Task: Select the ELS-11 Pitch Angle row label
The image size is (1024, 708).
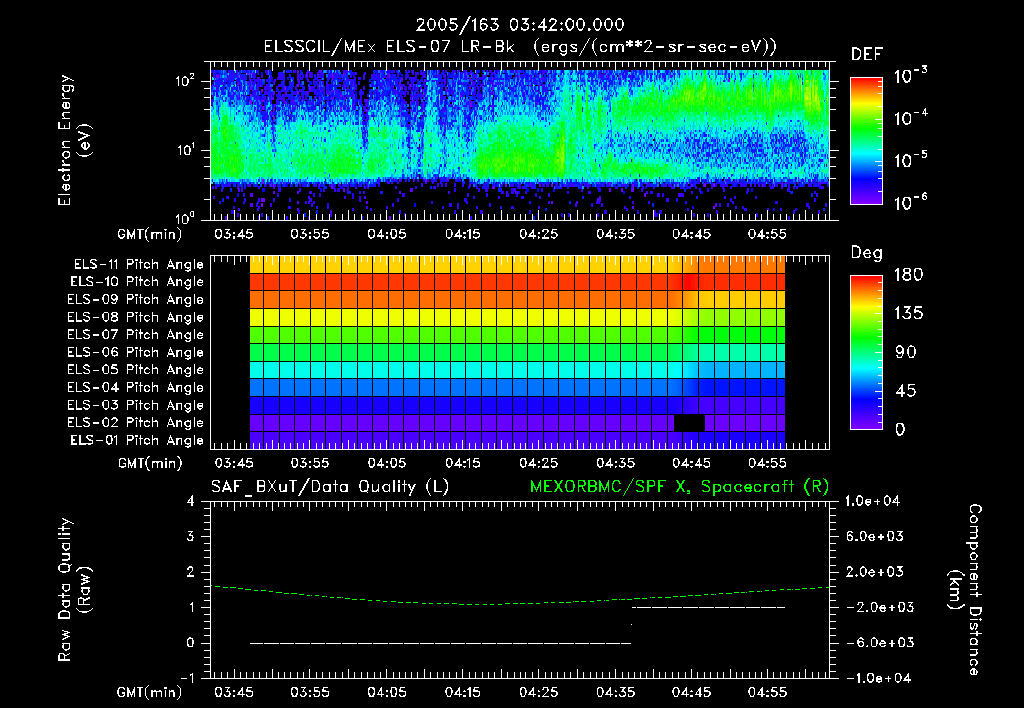Action: [x=138, y=264]
